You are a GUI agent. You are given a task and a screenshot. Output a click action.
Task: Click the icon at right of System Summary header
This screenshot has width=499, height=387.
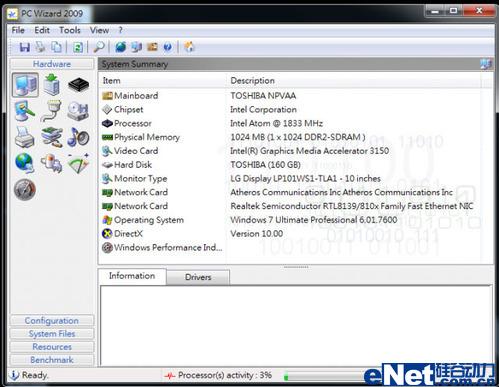click(486, 64)
